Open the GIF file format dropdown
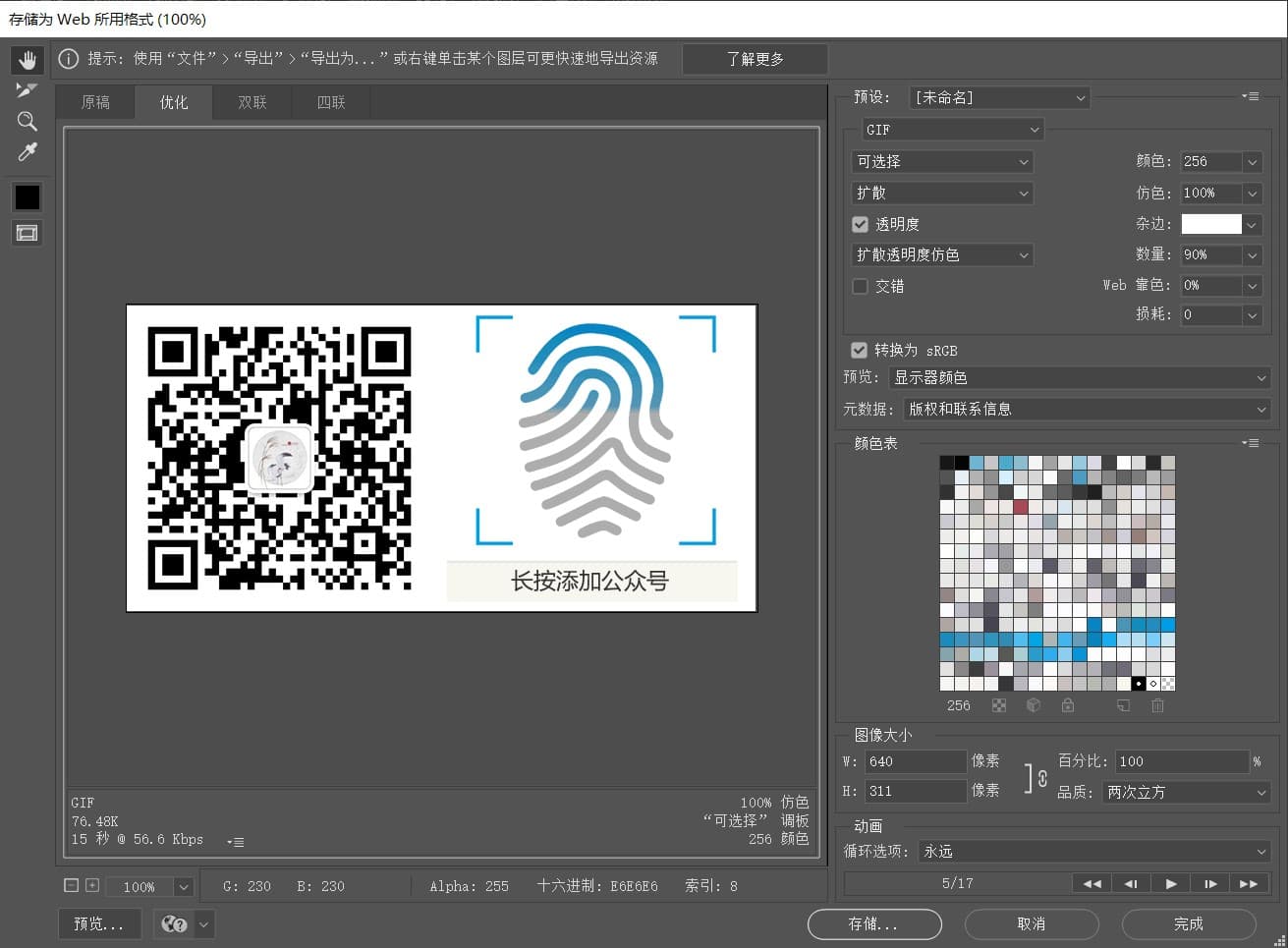Screen dimensions: 1288x948 click(x=951, y=130)
